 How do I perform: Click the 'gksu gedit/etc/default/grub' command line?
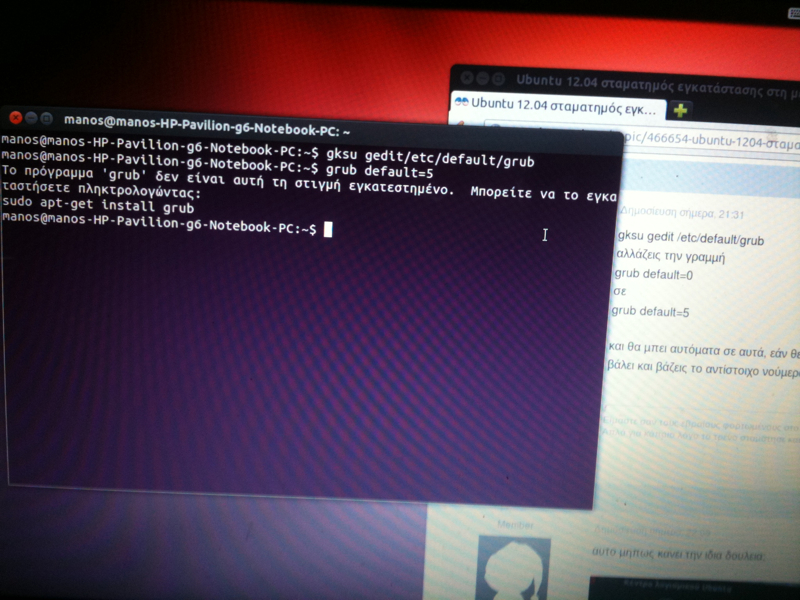[x=430, y=157]
